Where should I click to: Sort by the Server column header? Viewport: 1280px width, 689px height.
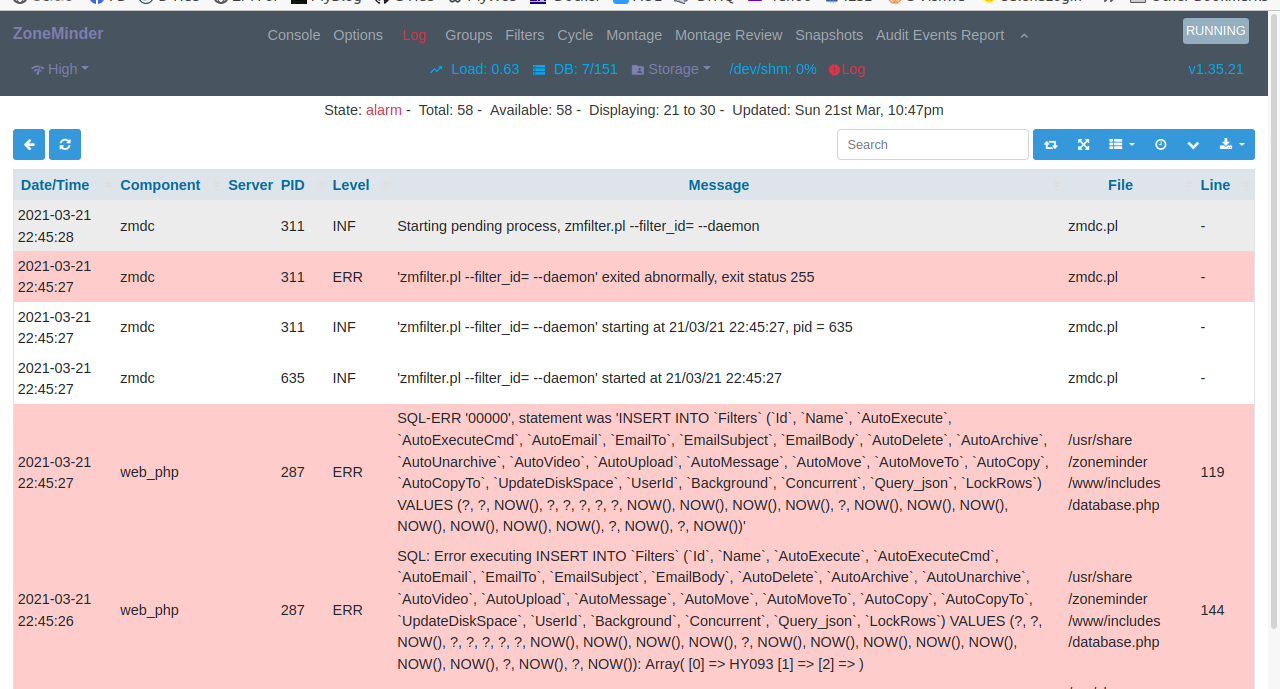tap(250, 185)
